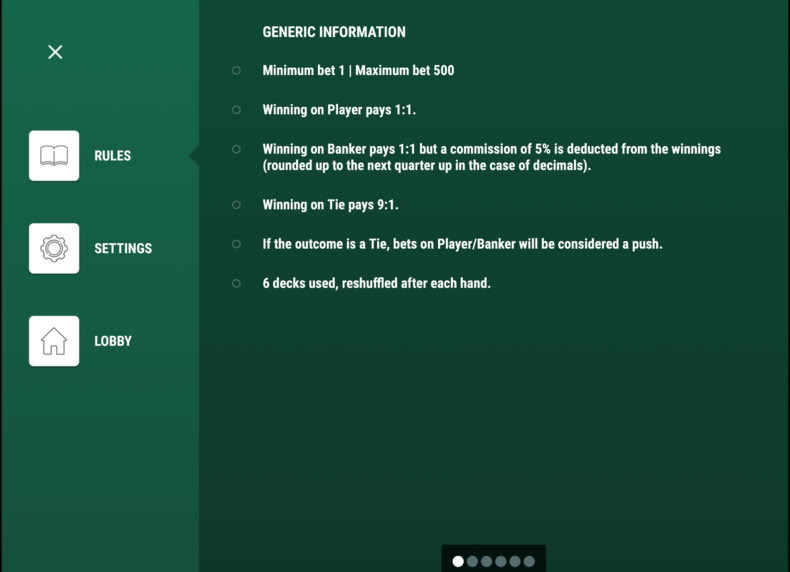
Task: Switch to the third rules page dot
Action: click(486, 561)
